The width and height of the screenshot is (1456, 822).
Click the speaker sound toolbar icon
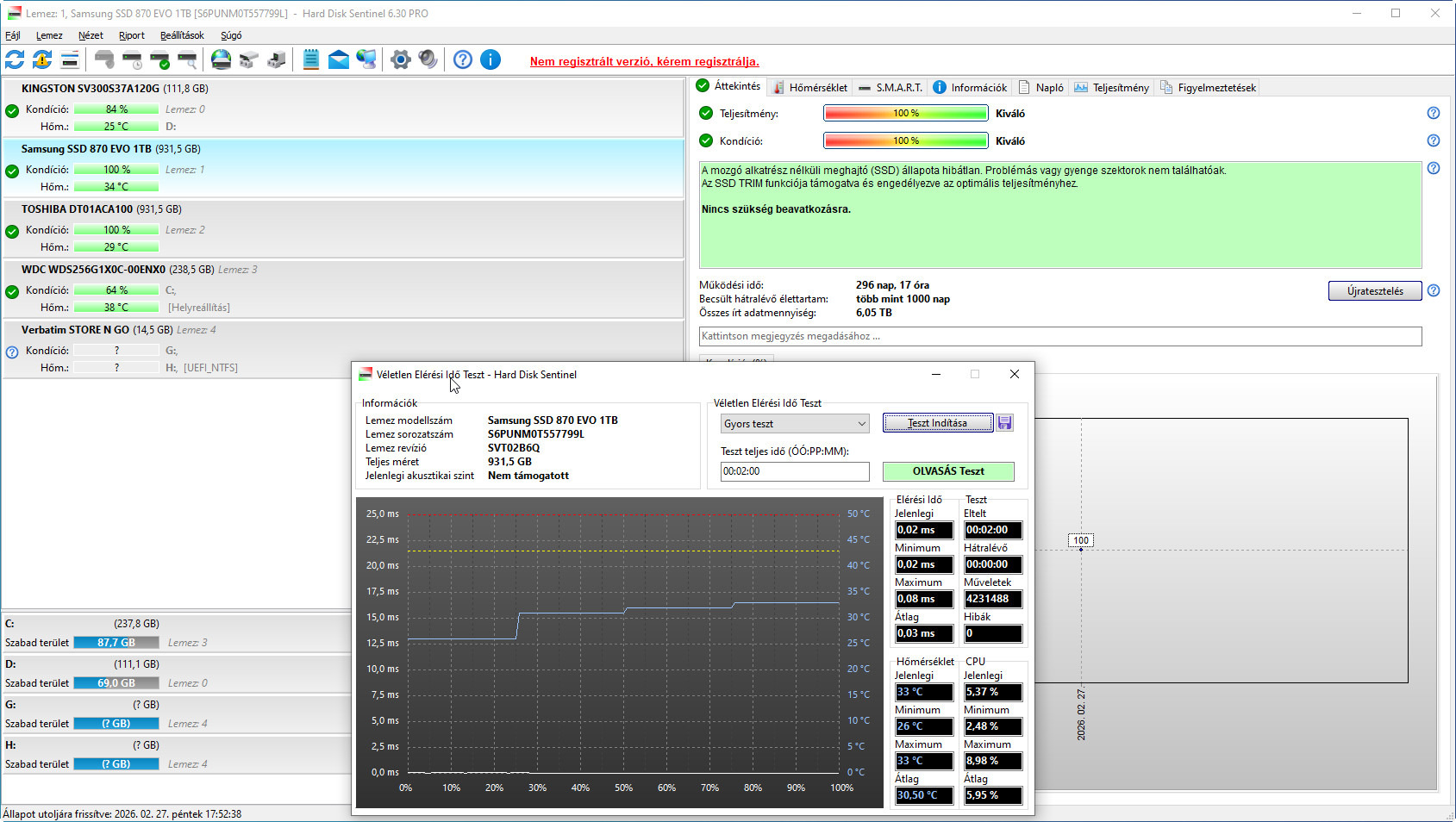(x=428, y=59)
